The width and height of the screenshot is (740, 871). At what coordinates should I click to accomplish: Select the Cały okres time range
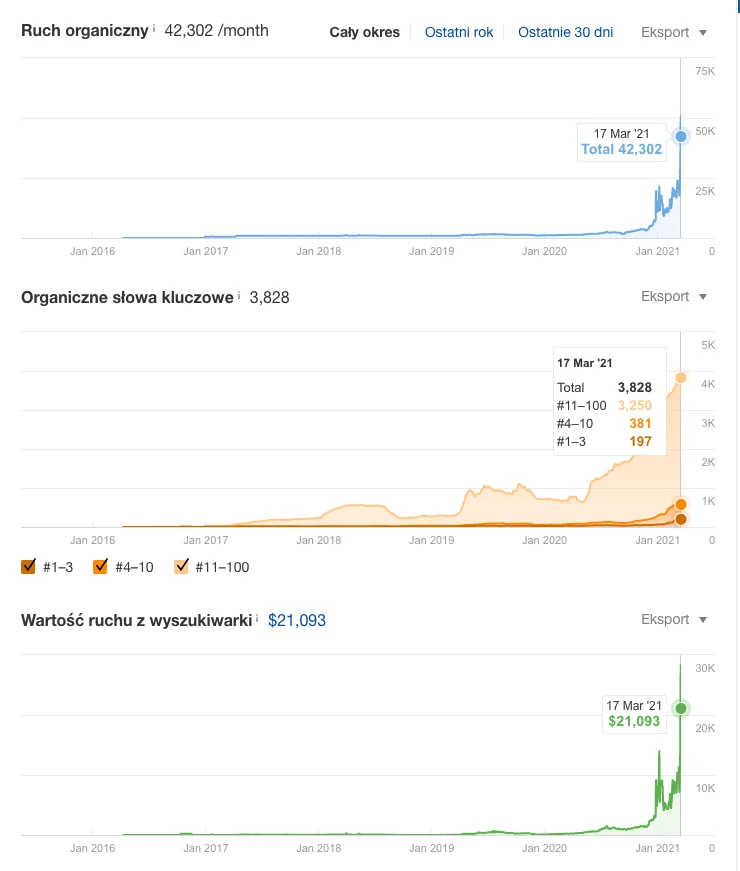click(x=364, y=32)
